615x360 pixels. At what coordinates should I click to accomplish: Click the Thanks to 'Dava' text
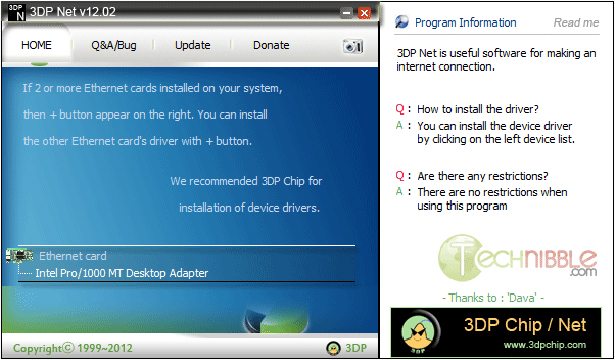(493, 298)
